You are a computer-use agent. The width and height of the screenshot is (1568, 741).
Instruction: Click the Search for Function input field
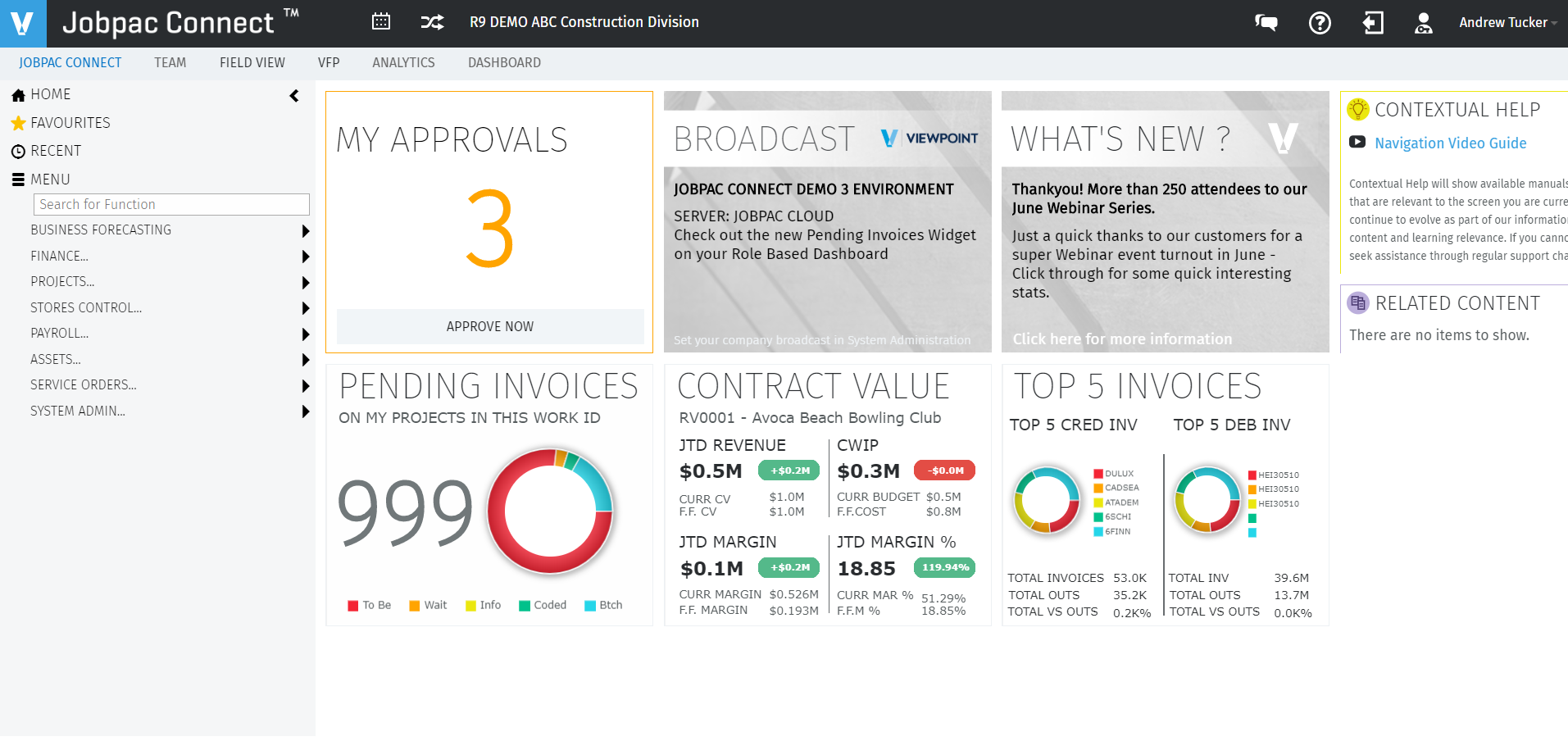pyautogui.click(x=170, y=204)
